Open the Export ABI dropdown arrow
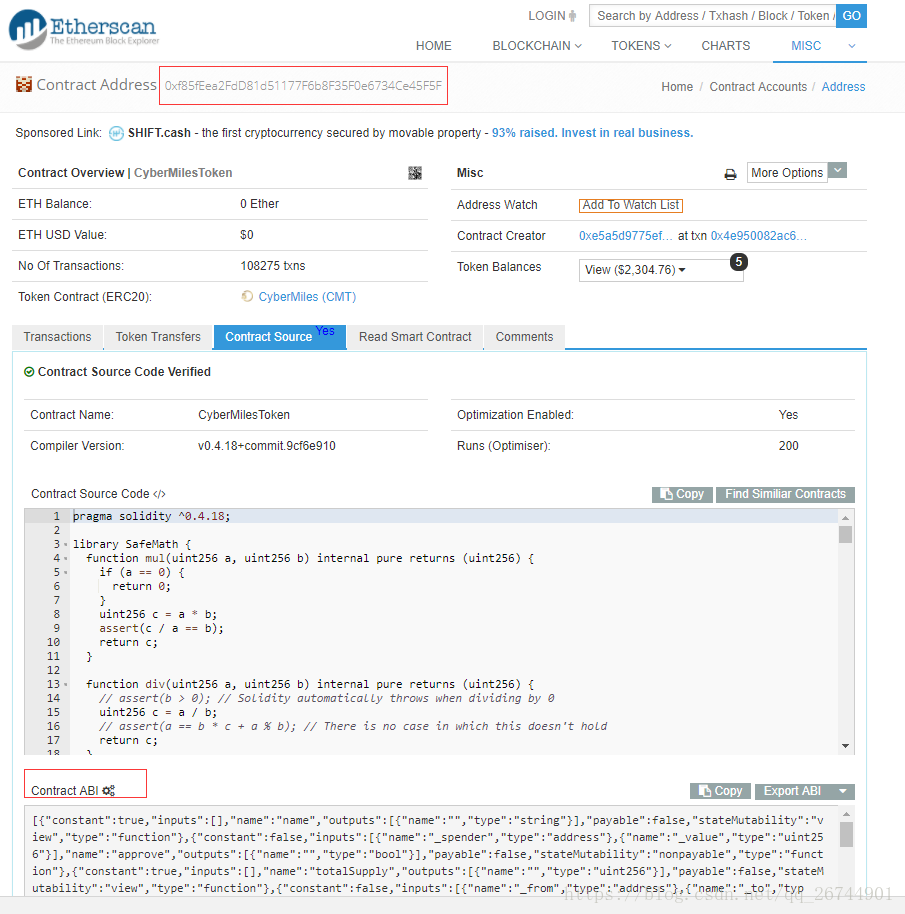 pos(841,790)
